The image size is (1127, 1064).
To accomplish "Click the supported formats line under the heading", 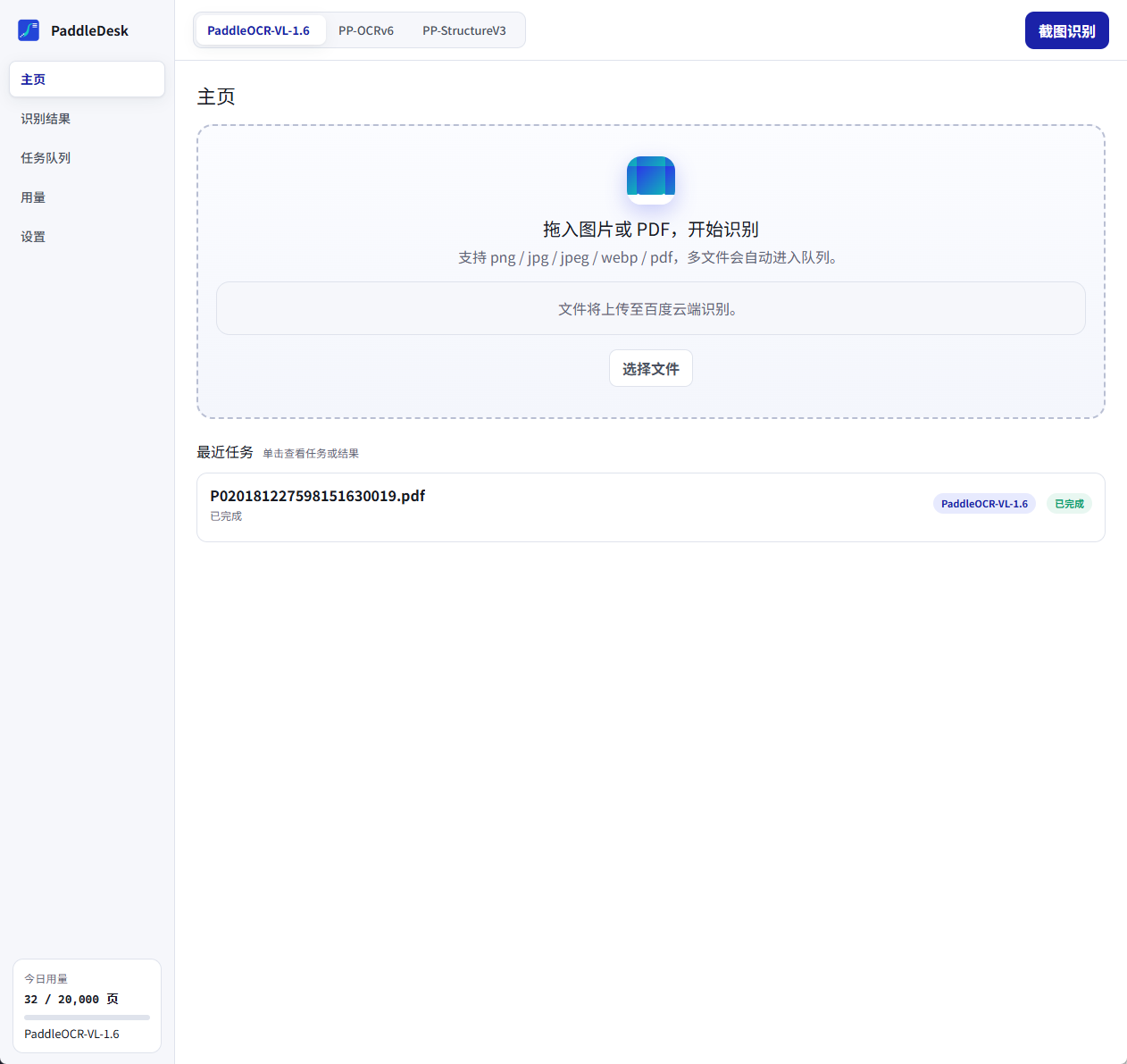I will (x=650, y=257).
